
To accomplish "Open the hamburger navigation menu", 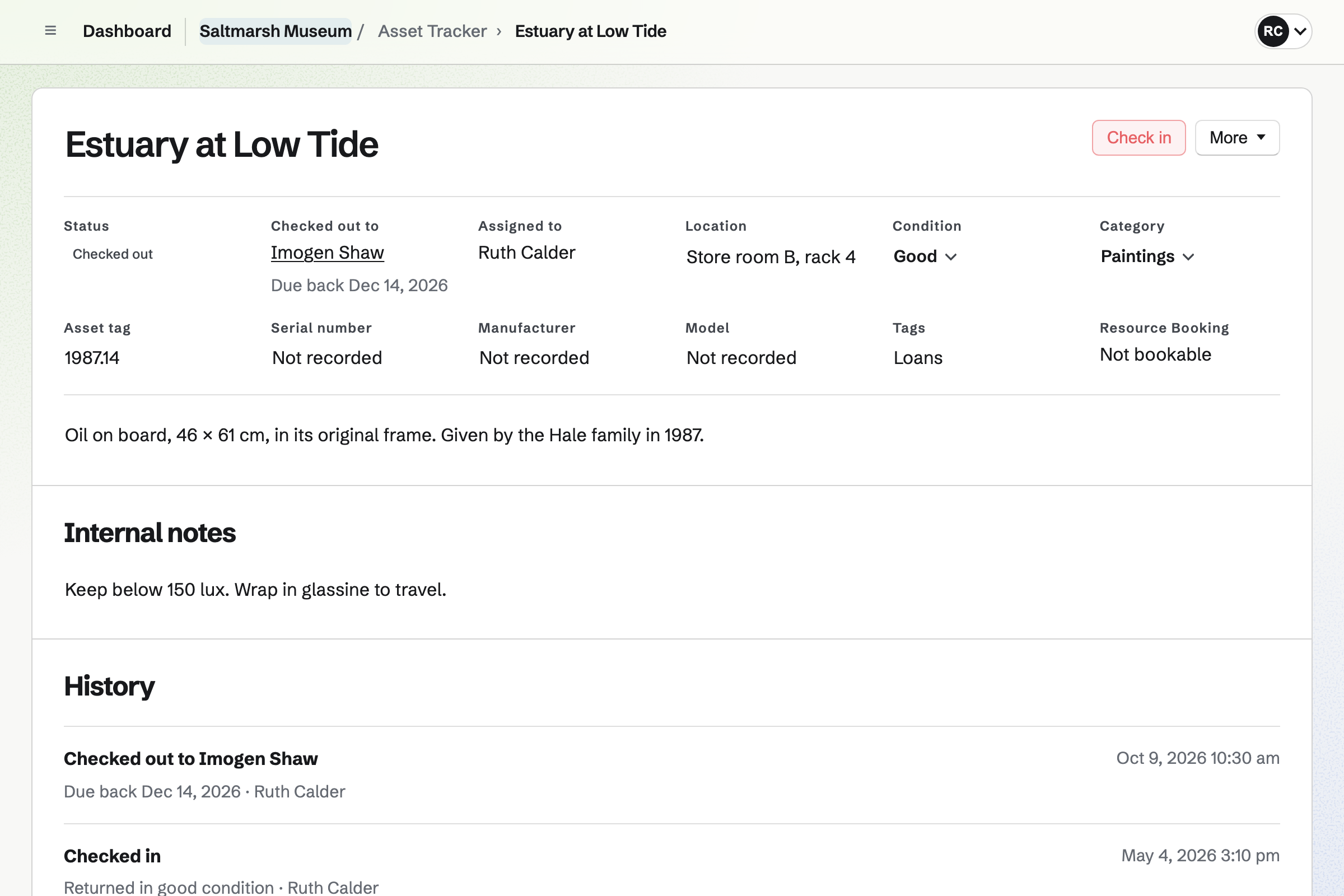I will point(50,31).
